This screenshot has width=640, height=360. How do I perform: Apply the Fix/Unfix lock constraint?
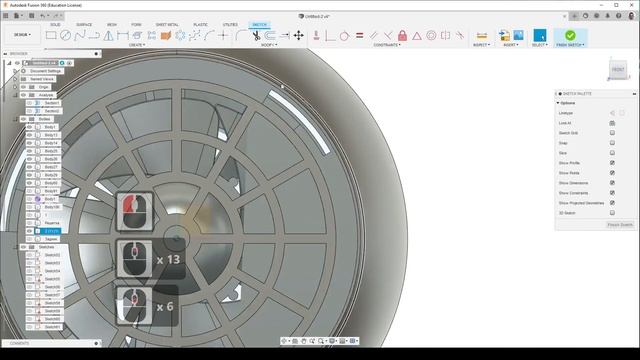(402, 36)
